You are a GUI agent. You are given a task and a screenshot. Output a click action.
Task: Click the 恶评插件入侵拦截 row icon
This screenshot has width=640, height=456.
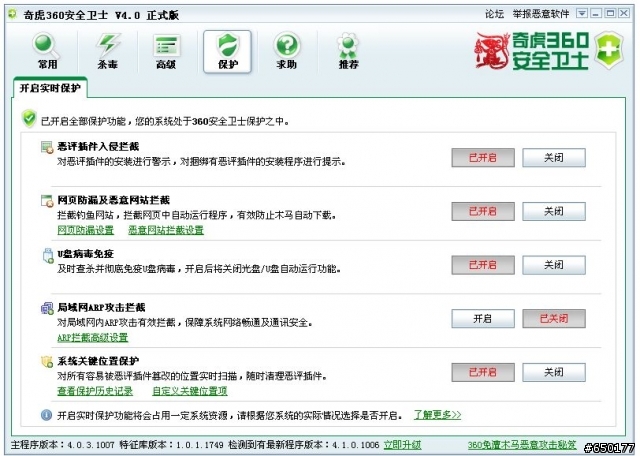[x=47, y=147]
